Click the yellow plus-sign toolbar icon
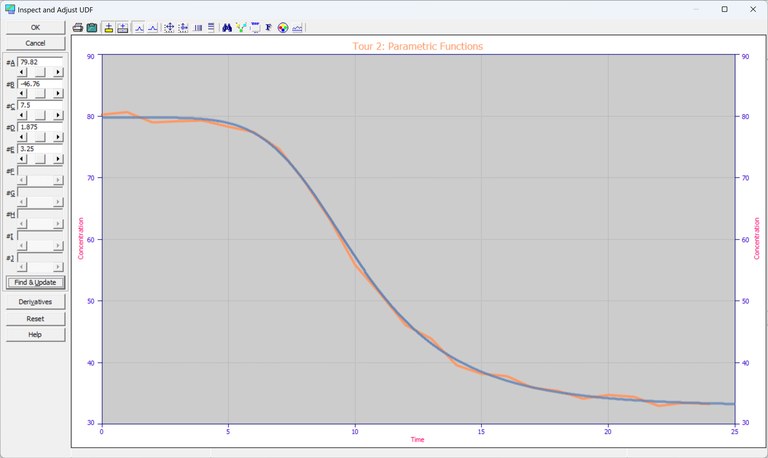 109,28
